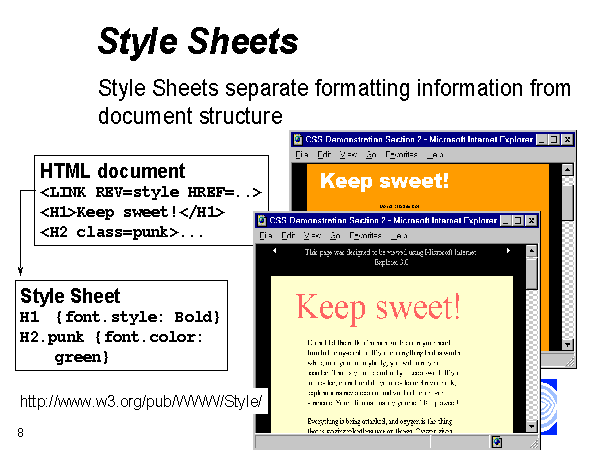Open View menu in front Internet Explorer window
This screenshot has height=450, width=600.
click(x=312, y=235)
